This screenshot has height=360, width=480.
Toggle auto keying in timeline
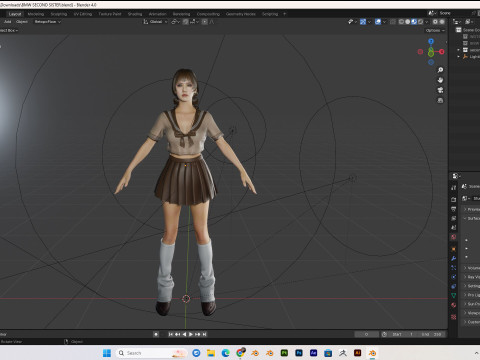pyautogui.click(x=156, y=334)
